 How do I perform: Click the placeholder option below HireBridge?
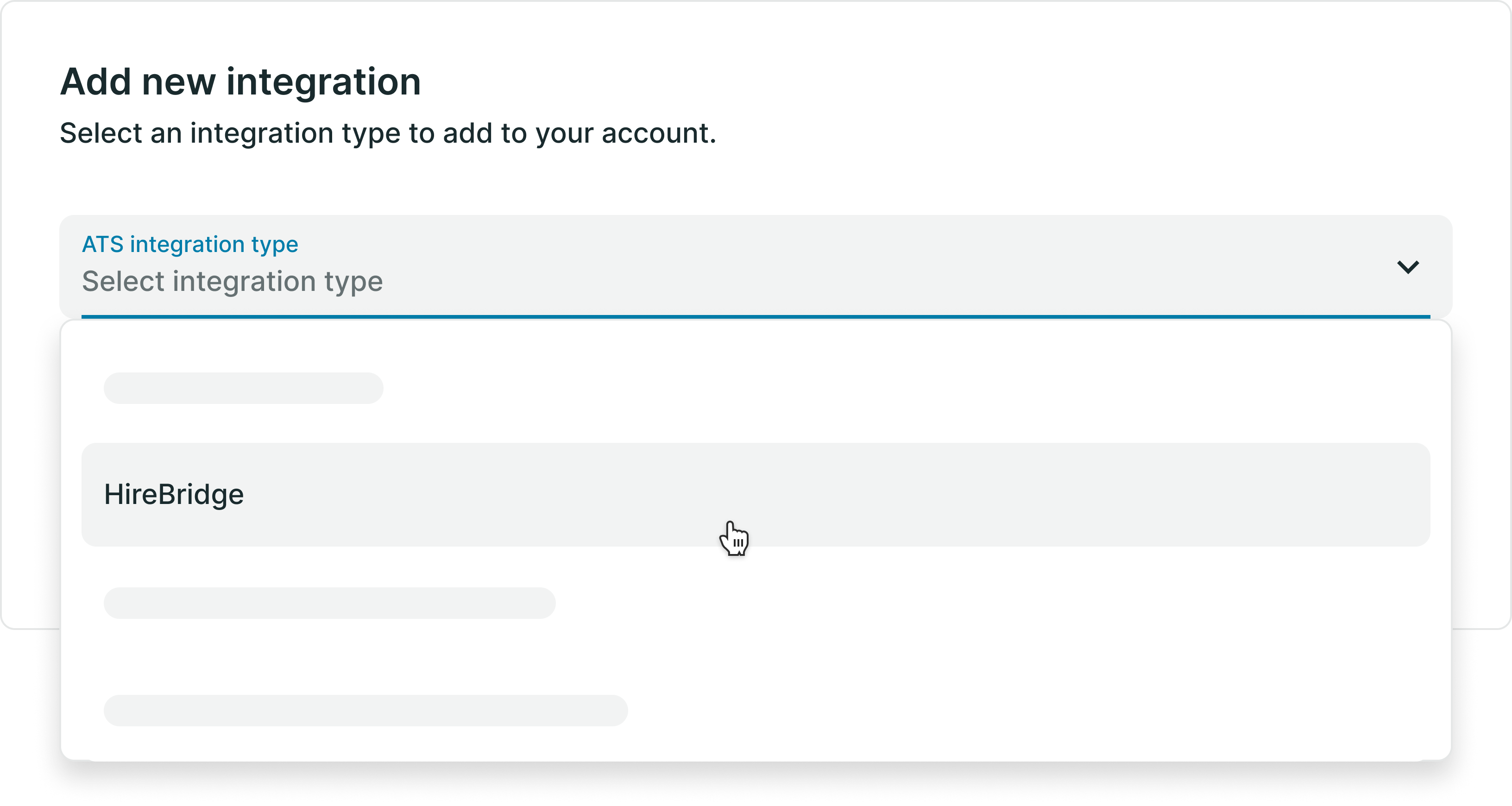(x=330, y=603)
